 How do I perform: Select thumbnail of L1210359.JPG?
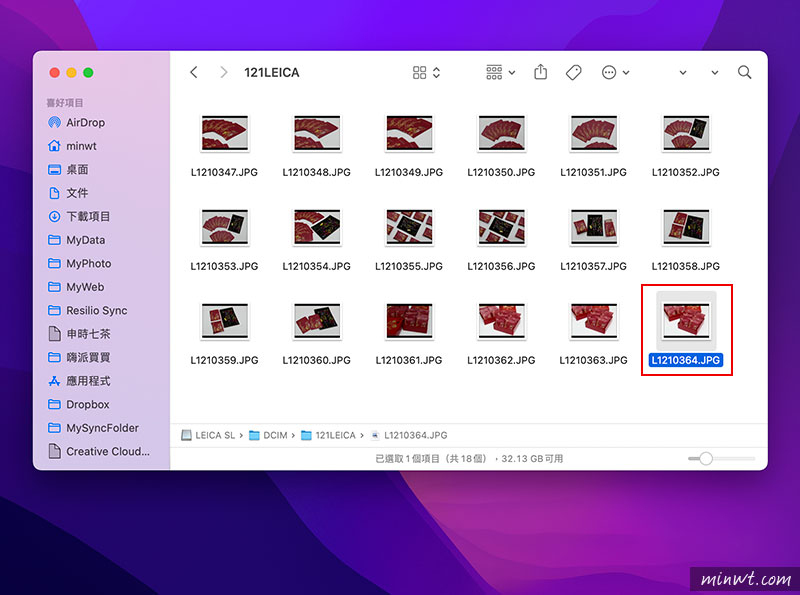[x=224, y=321]
